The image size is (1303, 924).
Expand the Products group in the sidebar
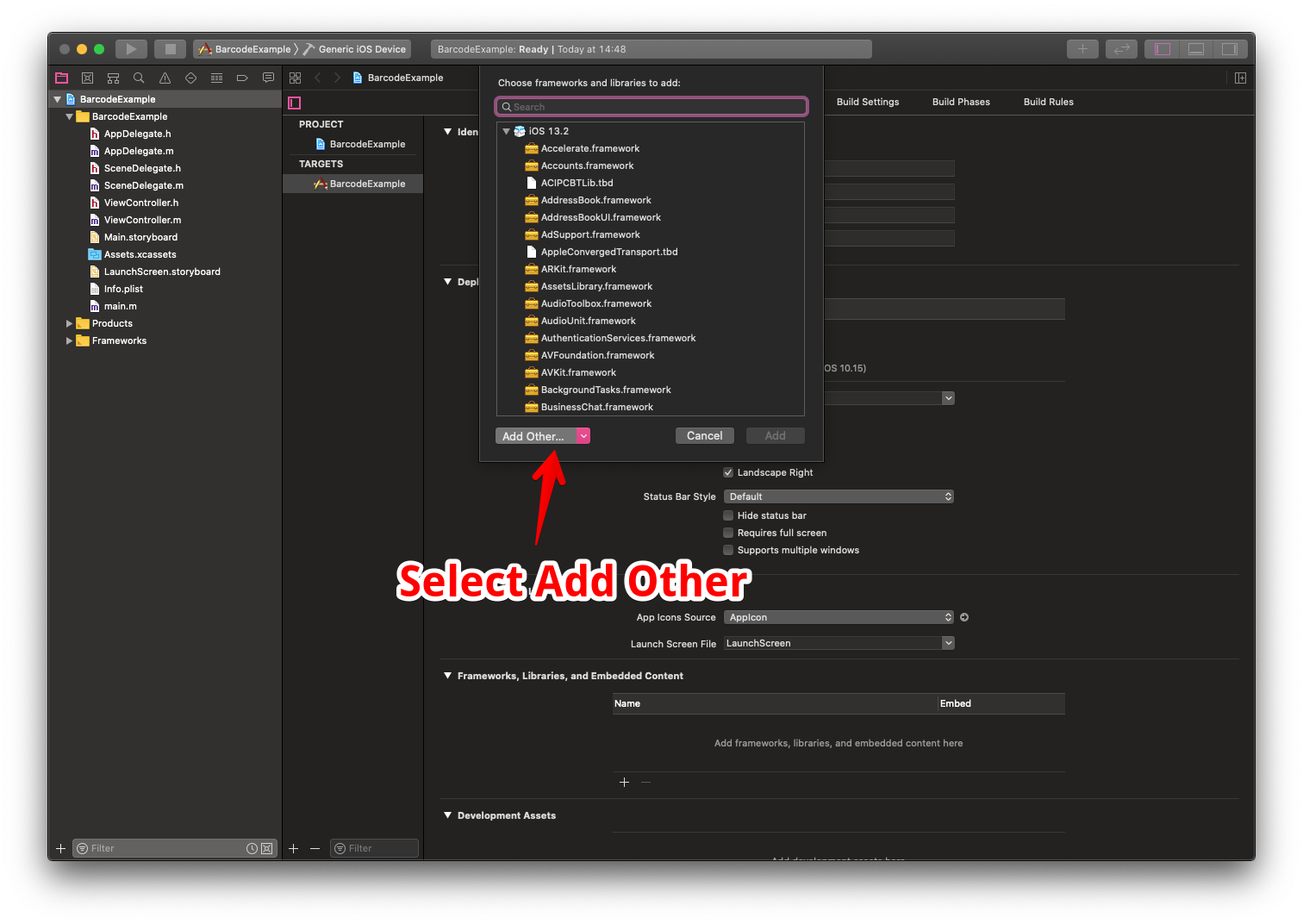(70, 323)
